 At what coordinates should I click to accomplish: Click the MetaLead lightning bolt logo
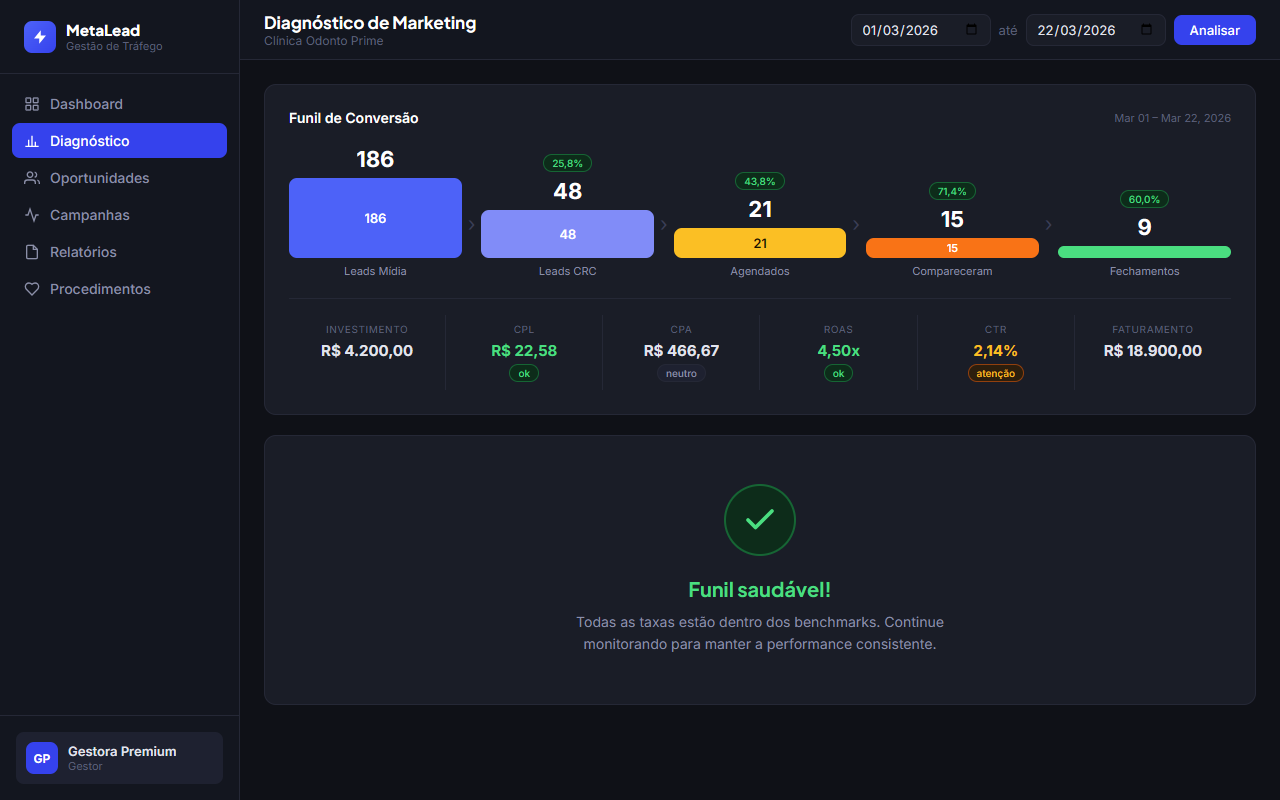point(40,37)
